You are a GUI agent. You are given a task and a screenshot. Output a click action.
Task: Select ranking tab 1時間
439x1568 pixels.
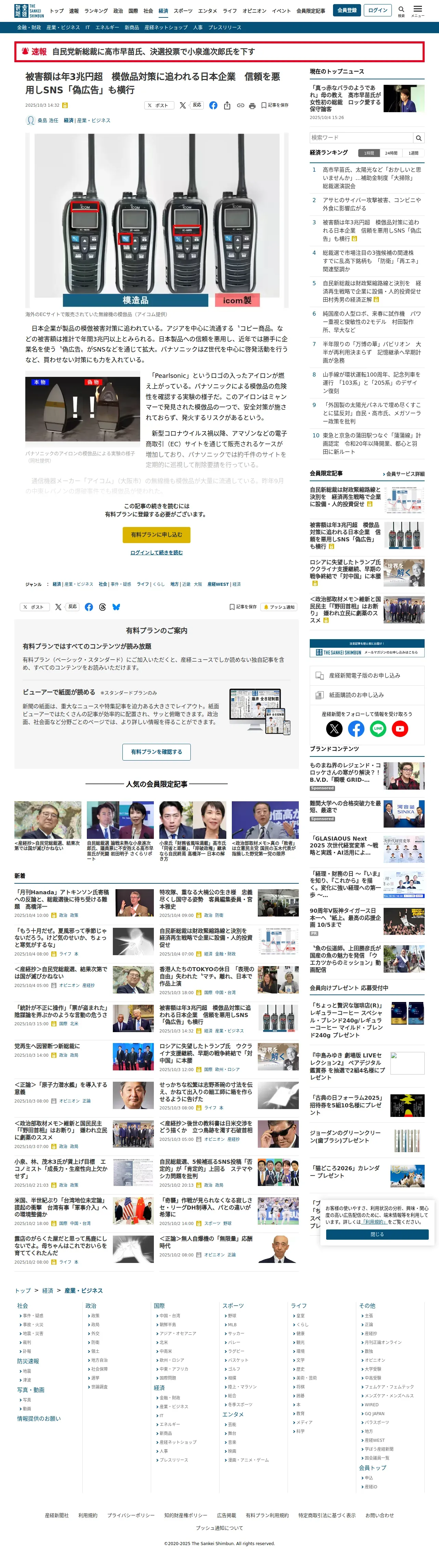click(x=369, y=154)
